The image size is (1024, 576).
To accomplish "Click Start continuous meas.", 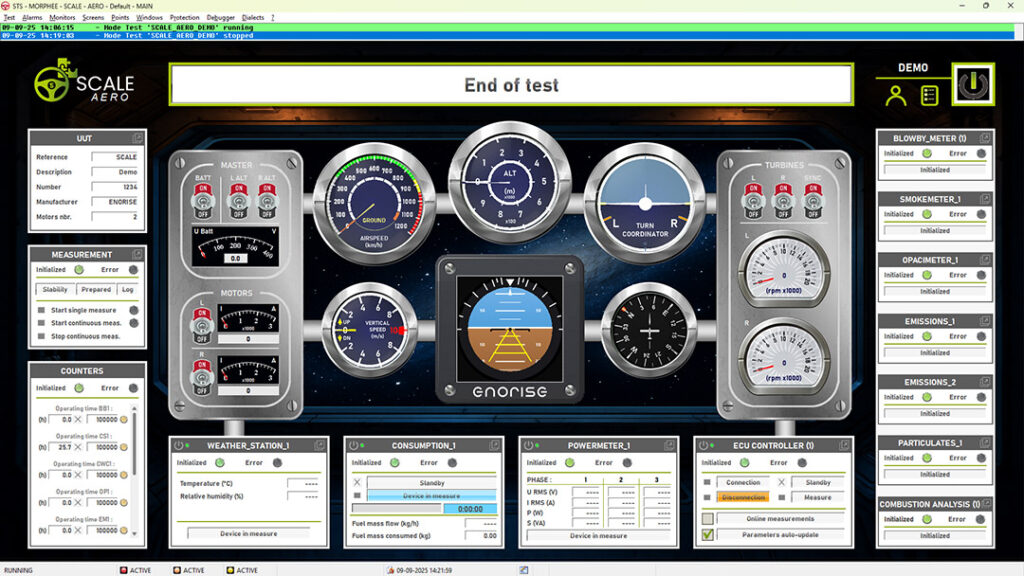I will point(86,323).
